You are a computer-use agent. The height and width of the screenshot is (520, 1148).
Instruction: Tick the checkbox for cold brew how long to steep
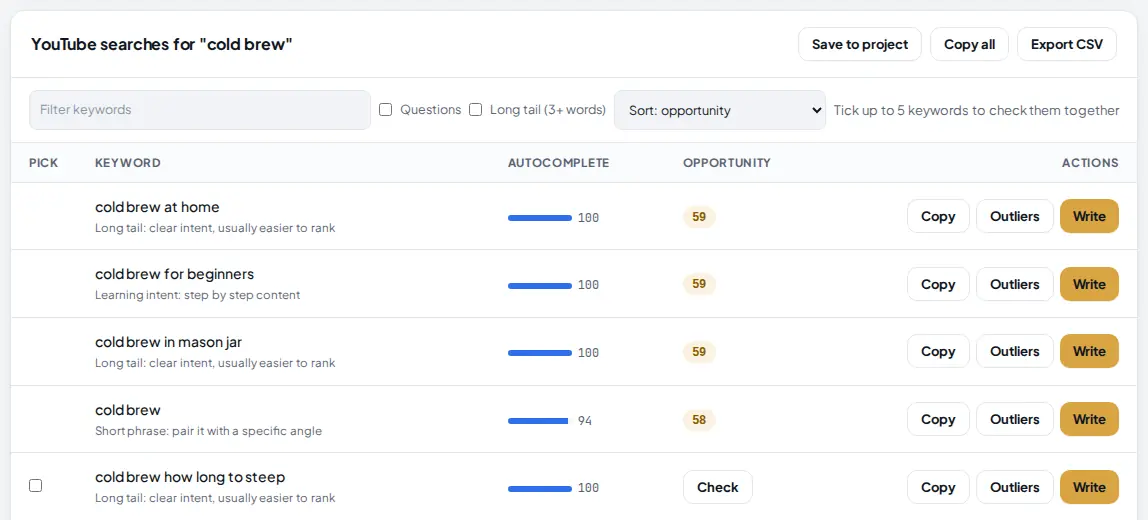(35, 485)
